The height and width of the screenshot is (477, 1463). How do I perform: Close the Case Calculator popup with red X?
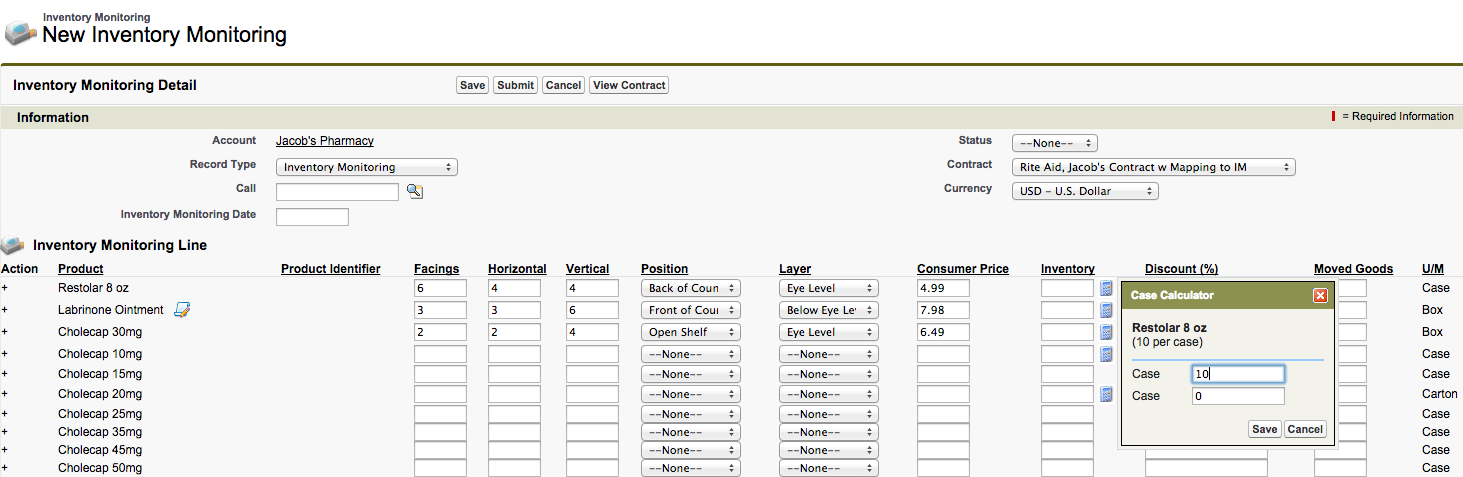1320,295
